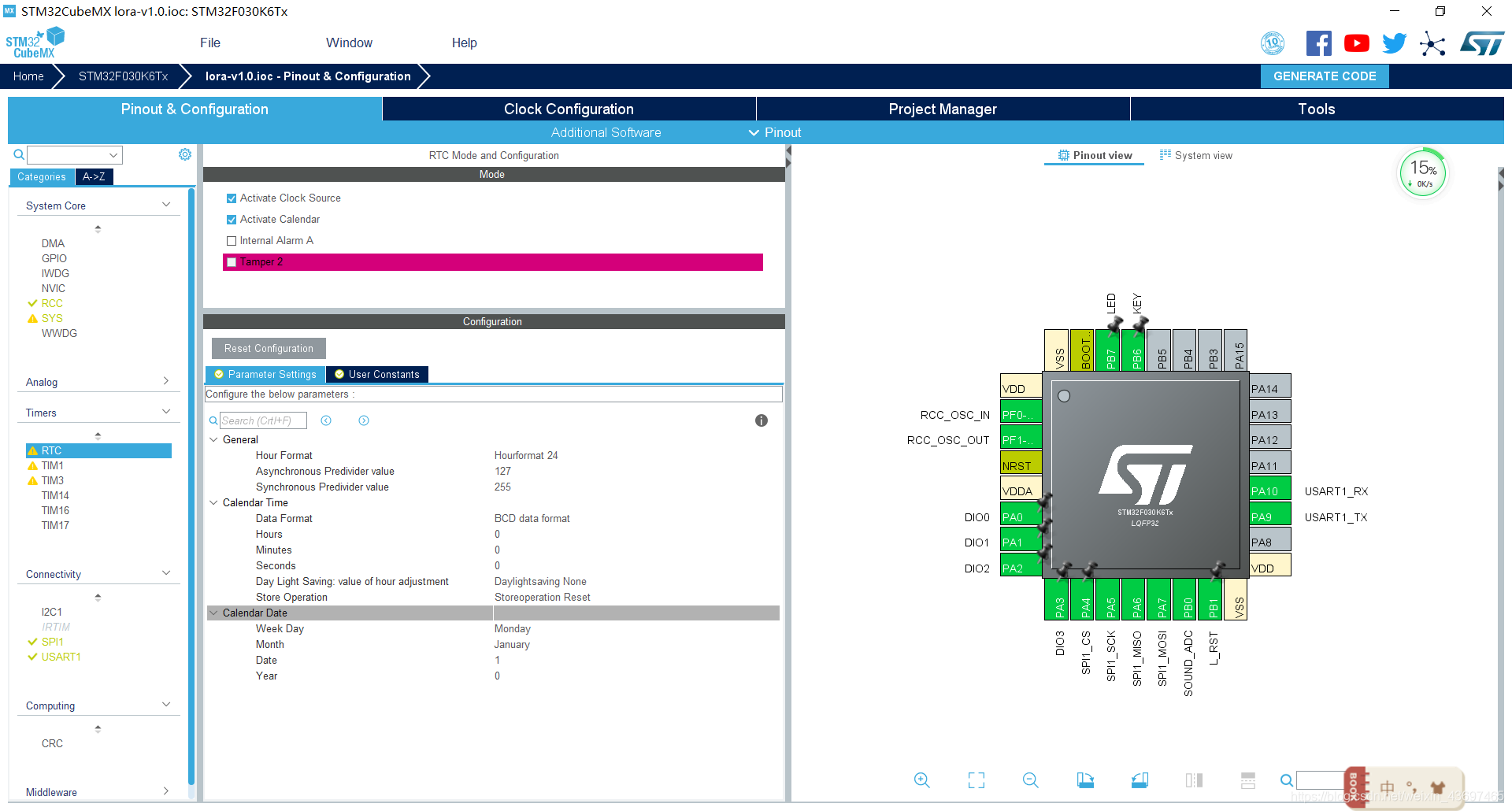Click the STM32CubeMX logo
Image resolution: width=1512 pixels, height=811 pixels.
click(x=35, y=43)
